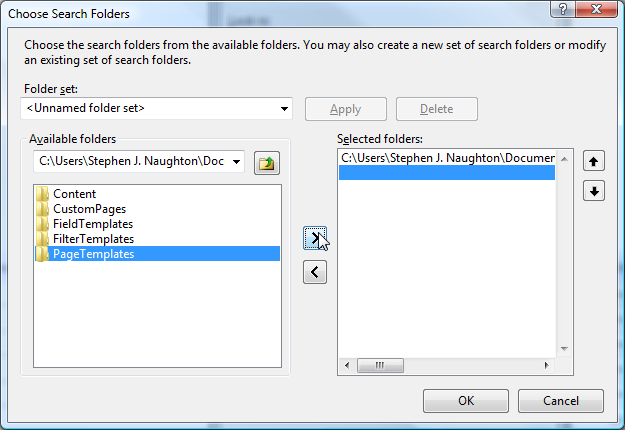Open the Folder set dropdown
The image size is (625, 430).
284,108
